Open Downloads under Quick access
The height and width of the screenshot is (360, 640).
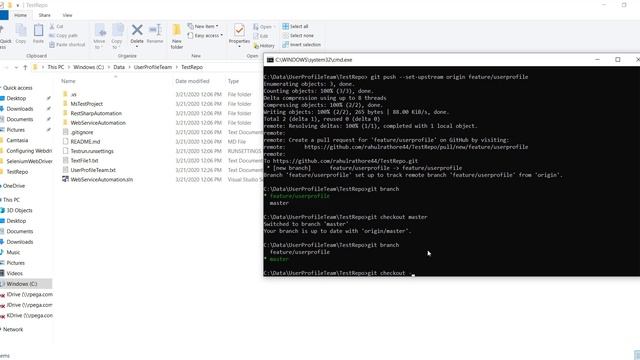20,109
